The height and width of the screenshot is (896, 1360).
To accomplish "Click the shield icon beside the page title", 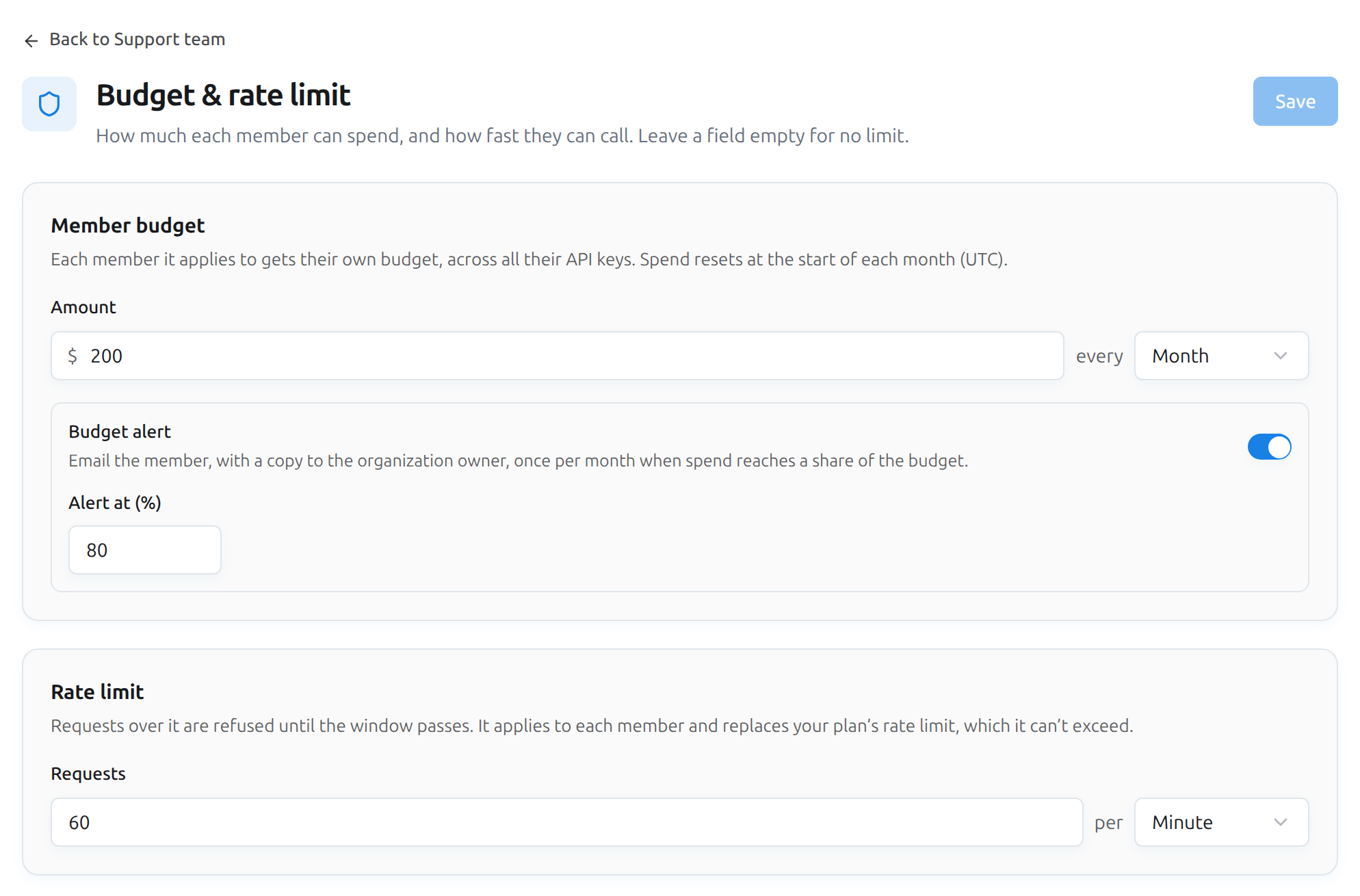I will tap(49, 104).
